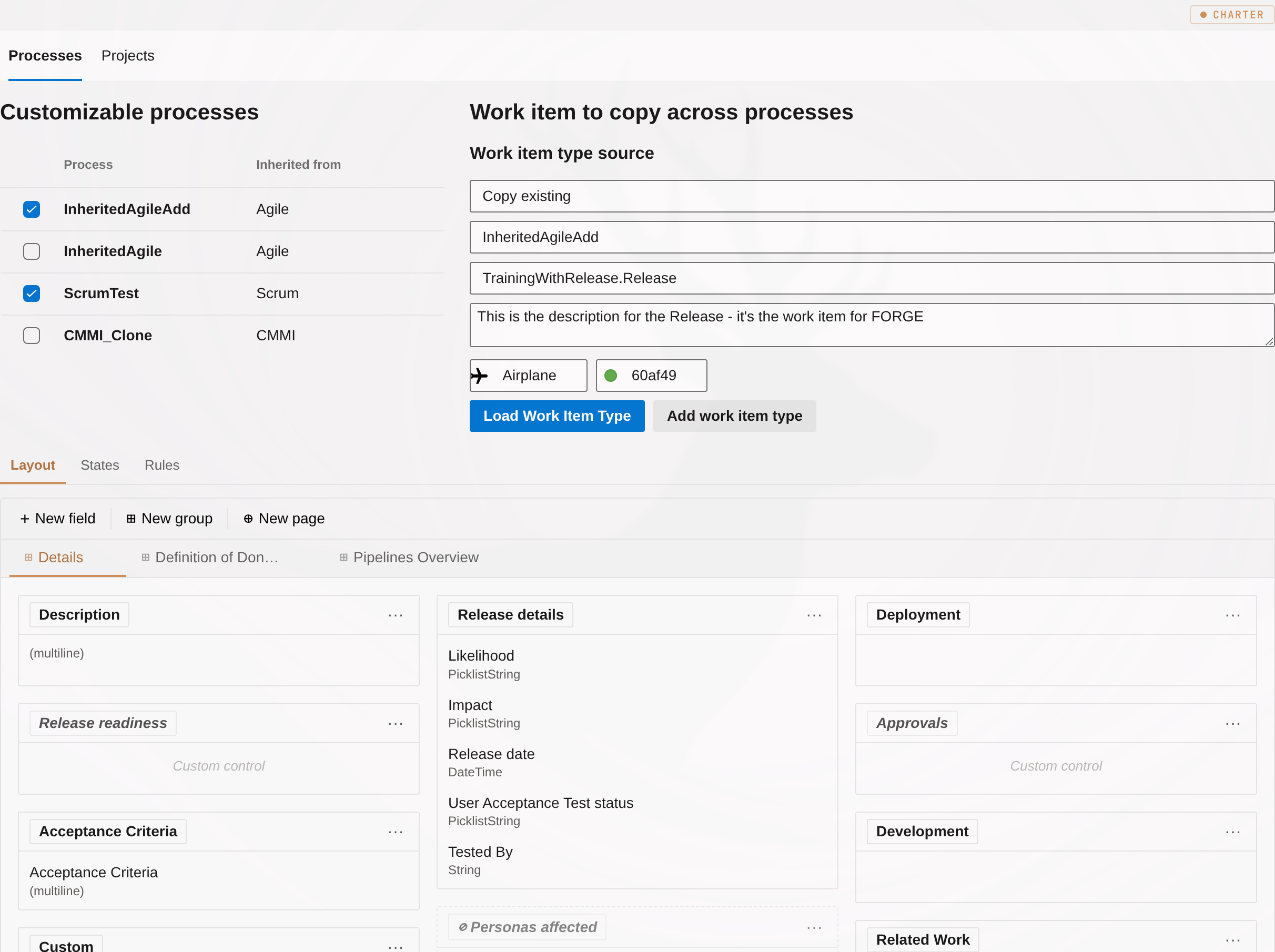Click the Deployment group title
The image size is (1275, 952).
pos(918,615)
